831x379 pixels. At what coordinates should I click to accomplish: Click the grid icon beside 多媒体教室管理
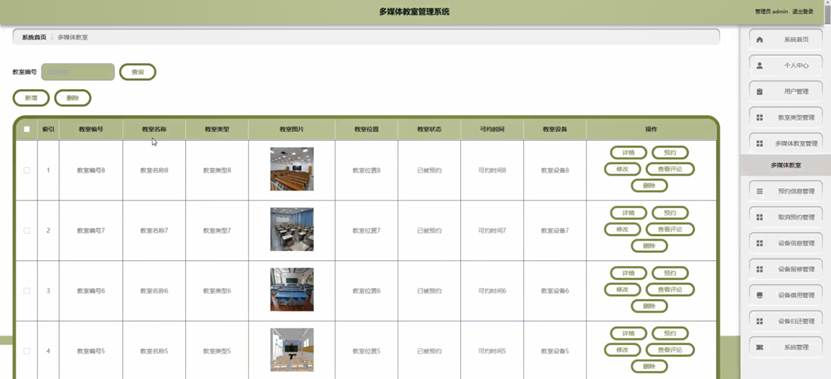point(759,144)
